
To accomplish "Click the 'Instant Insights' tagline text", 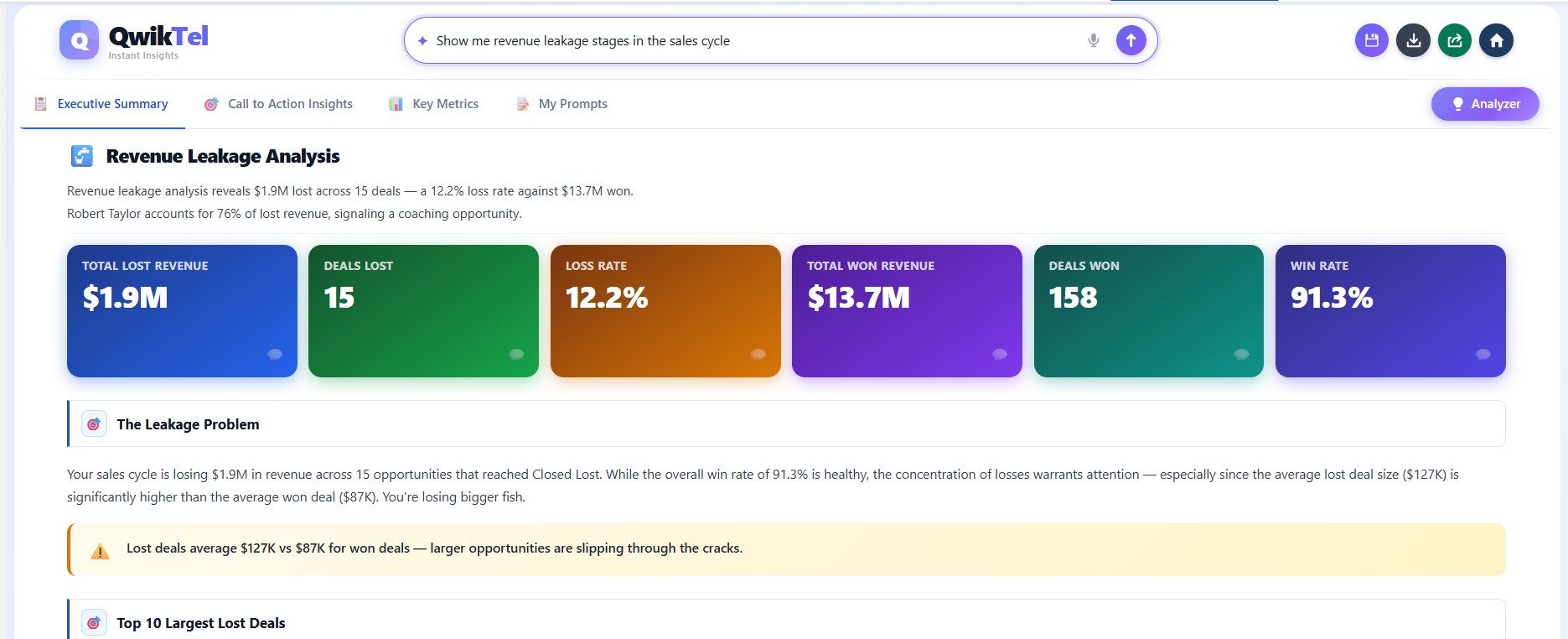I will [x=143, y=55].
